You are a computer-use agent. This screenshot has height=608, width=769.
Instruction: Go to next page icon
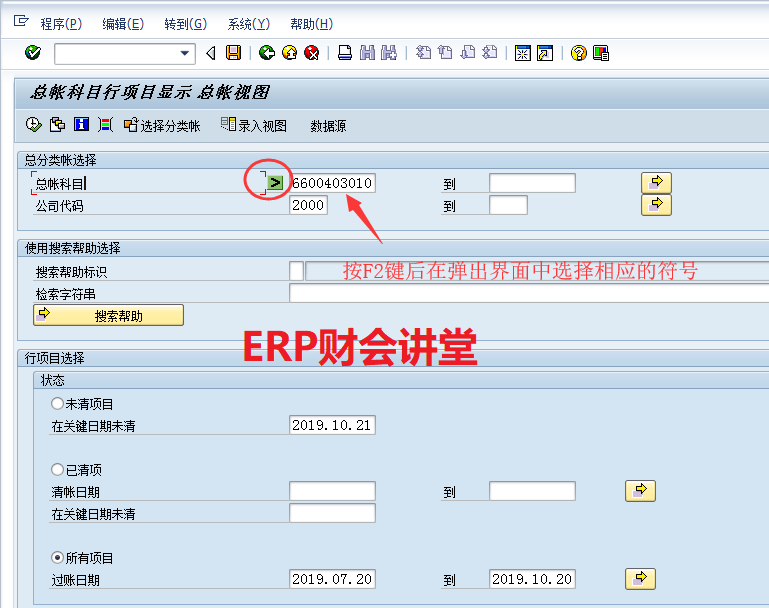[468, 52]
